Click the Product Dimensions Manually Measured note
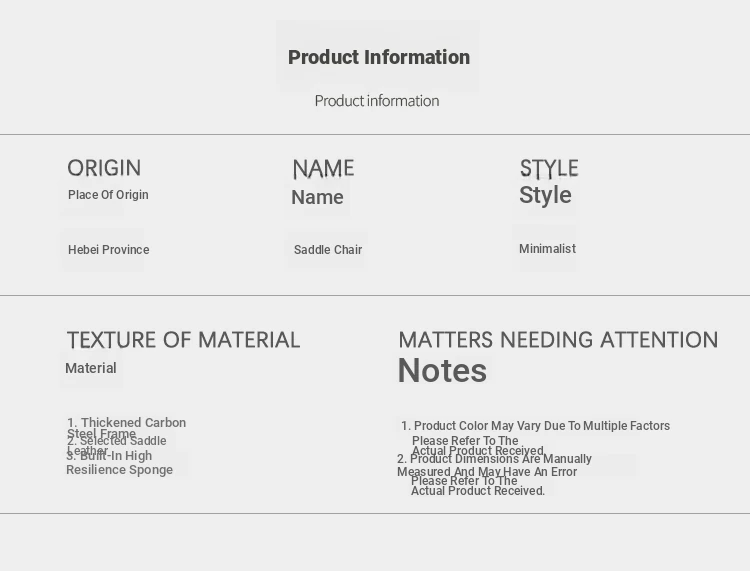Screen dimensions: 750x571 click(x=495, y=465)
